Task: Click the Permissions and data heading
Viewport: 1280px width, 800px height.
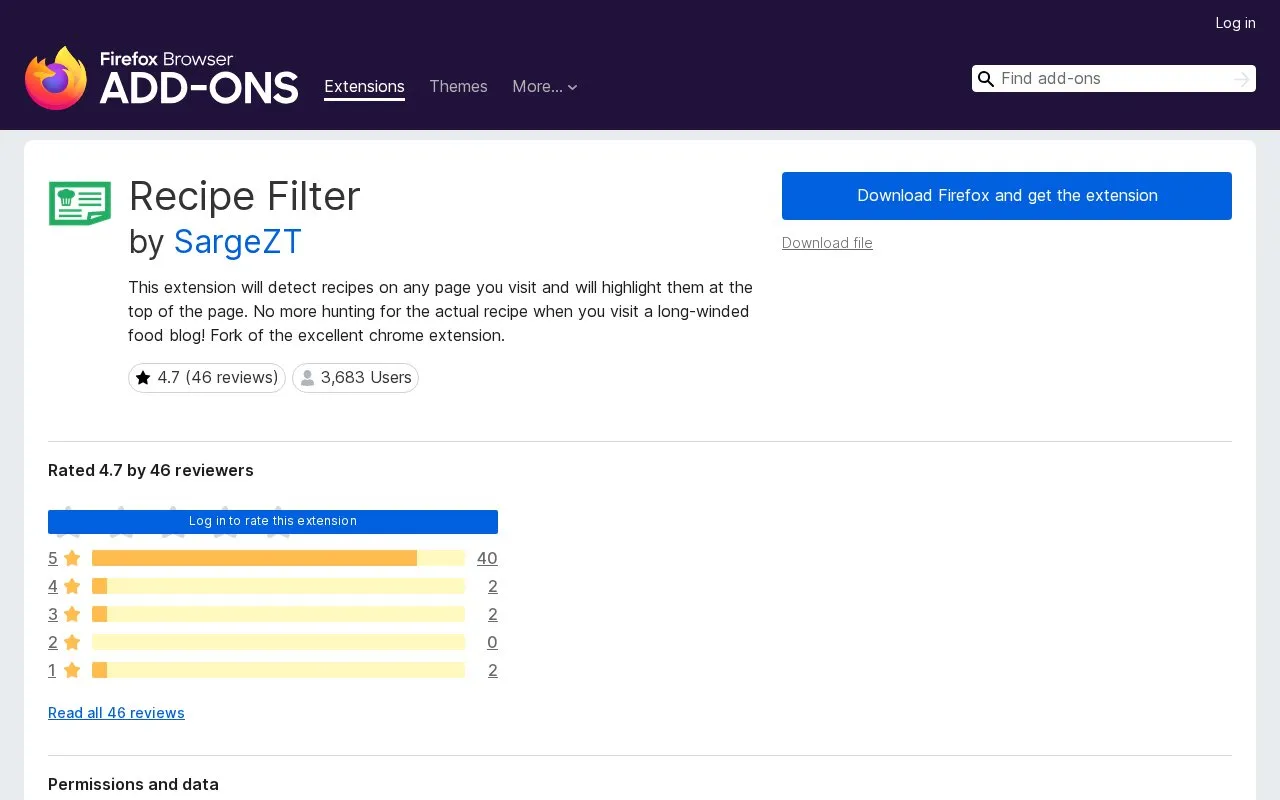Action: pos(133,784)
